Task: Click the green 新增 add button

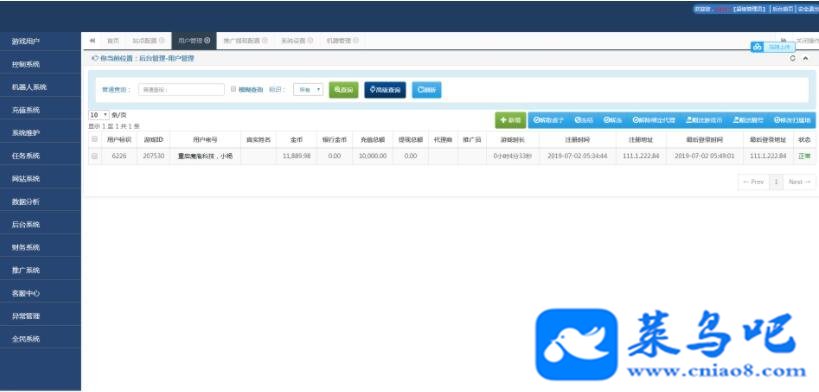Action: coord(510,120)
